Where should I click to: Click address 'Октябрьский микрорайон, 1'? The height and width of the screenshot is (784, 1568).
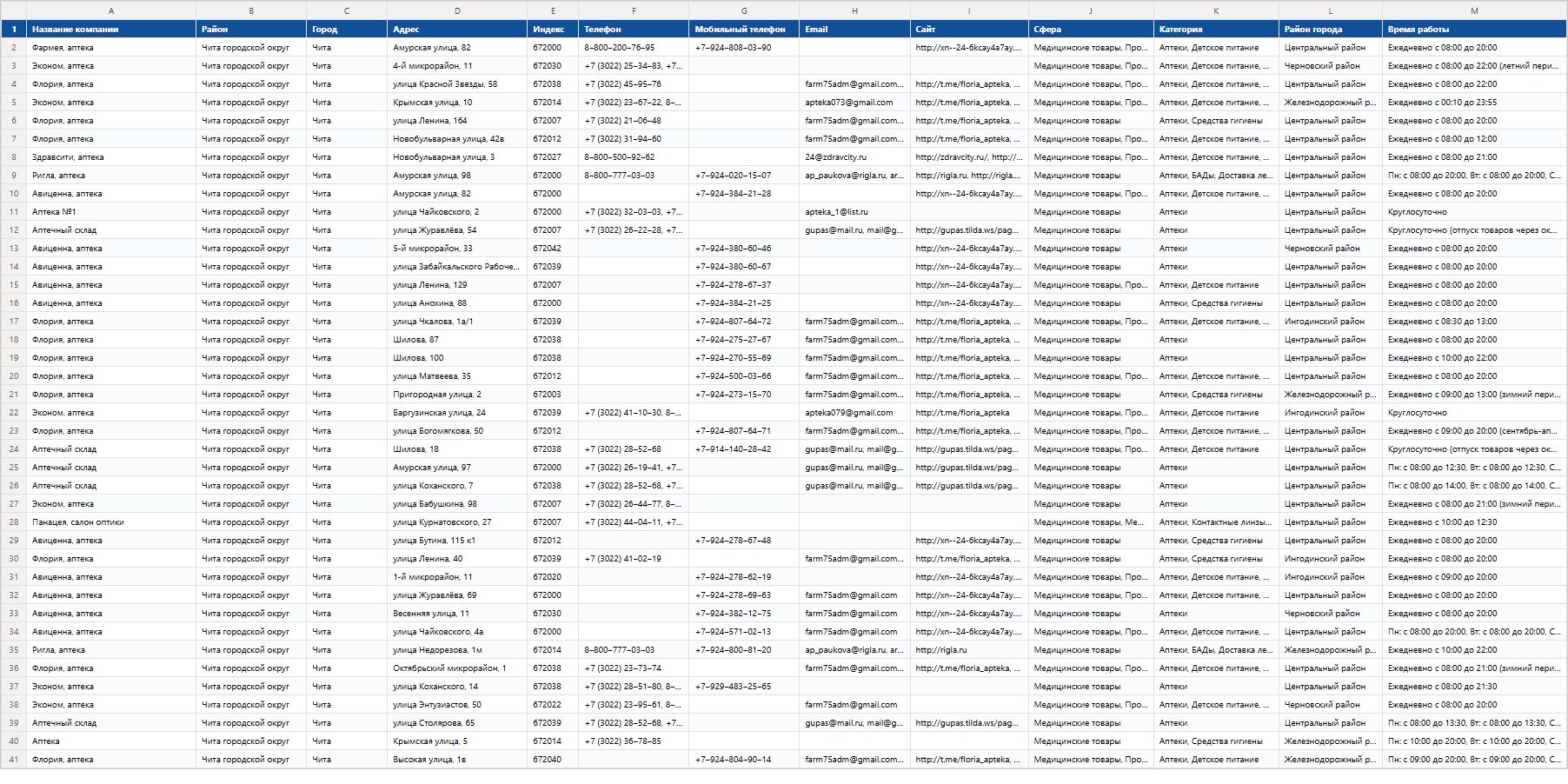pyautogui.click(x=457, y=668)
